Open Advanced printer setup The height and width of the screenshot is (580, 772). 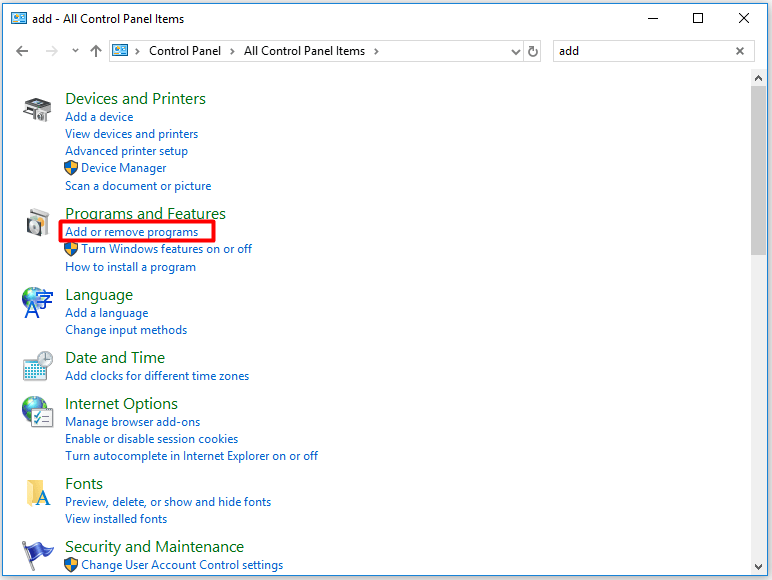pyautogui.click(x=127, y=151)
